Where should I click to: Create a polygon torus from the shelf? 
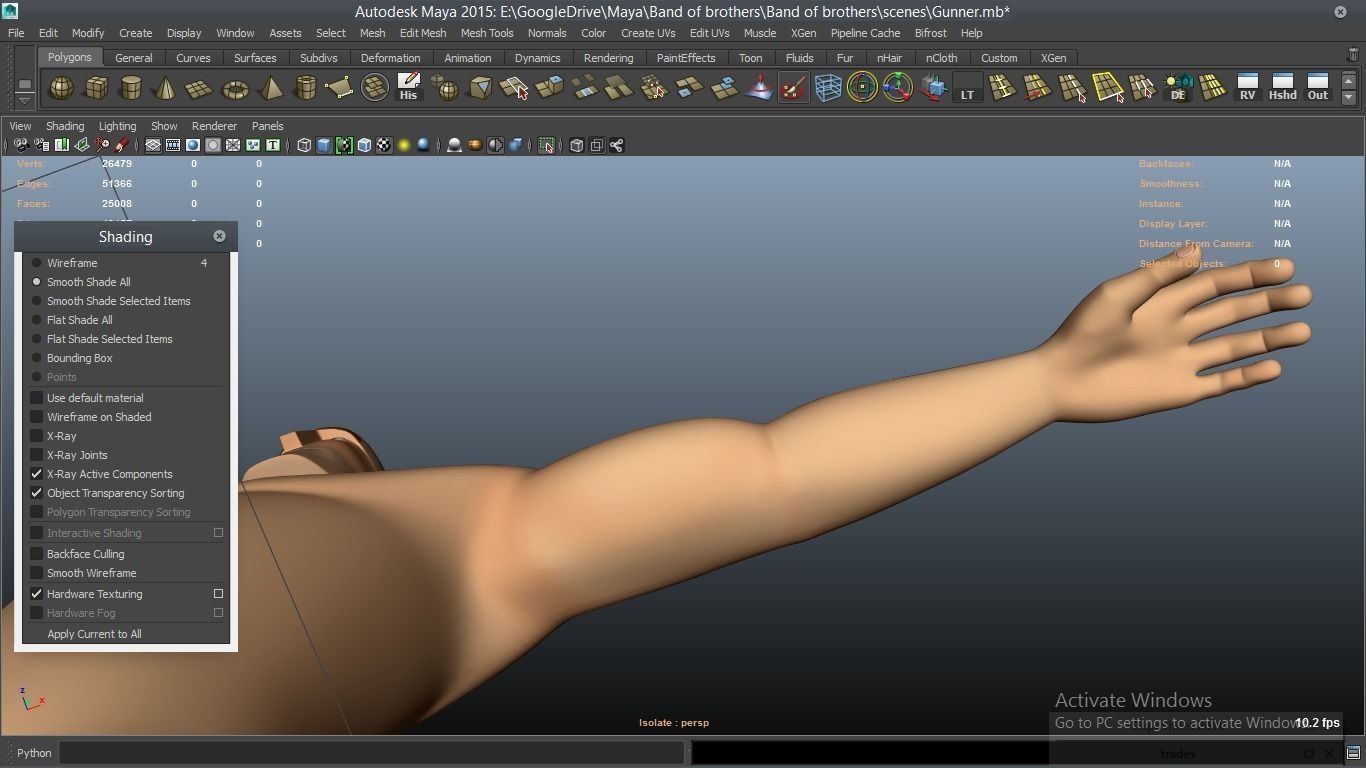235,88
